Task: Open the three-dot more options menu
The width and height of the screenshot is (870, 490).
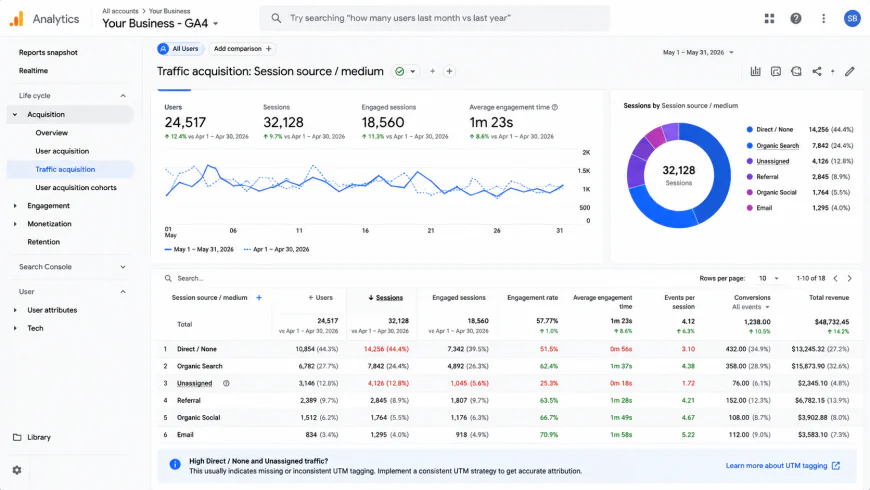Action: click(x=823, y=18)
